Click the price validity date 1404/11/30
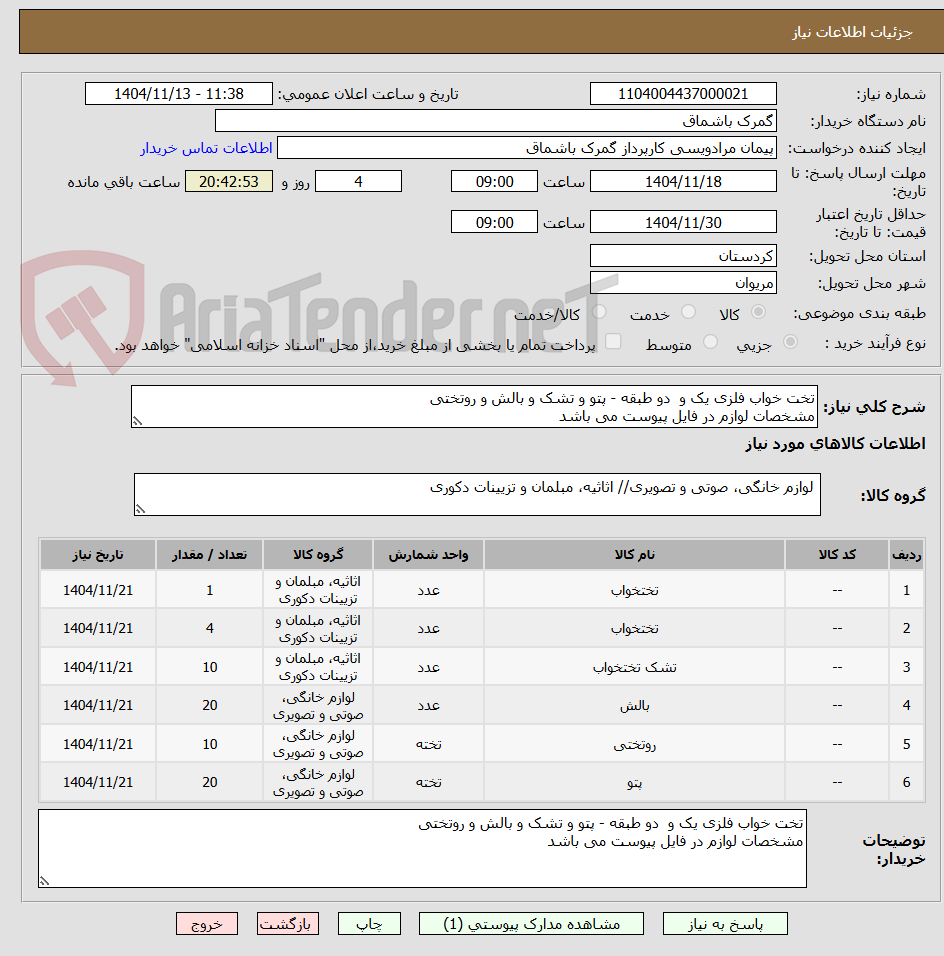This screenshot has width=944, height=956. tap(683, 222)
